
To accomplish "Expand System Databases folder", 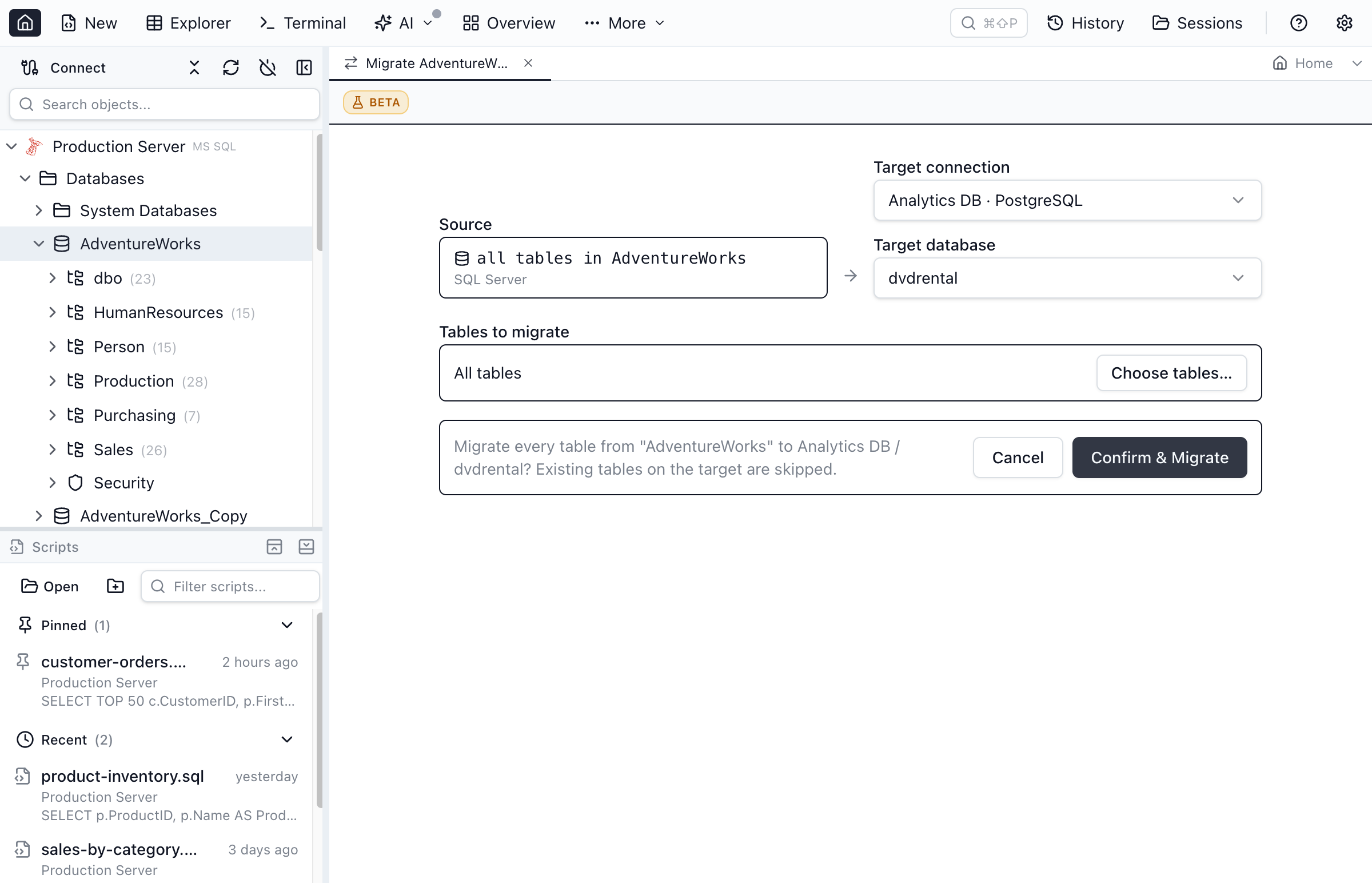I will (39, 210).
